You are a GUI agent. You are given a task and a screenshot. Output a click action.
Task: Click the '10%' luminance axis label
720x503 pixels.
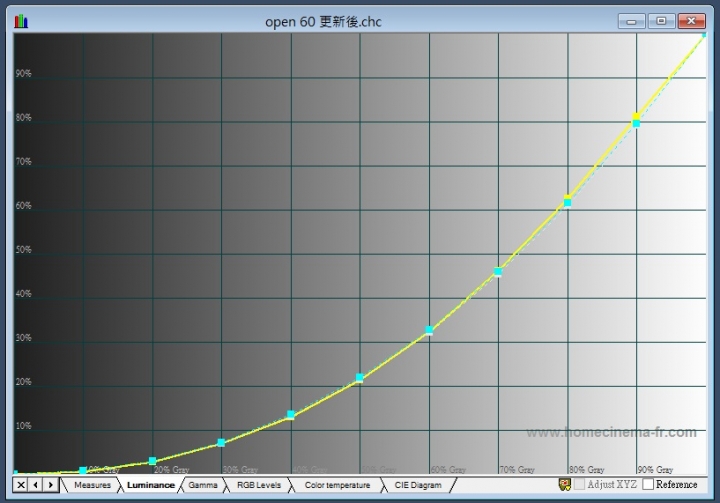click(23, 426)
